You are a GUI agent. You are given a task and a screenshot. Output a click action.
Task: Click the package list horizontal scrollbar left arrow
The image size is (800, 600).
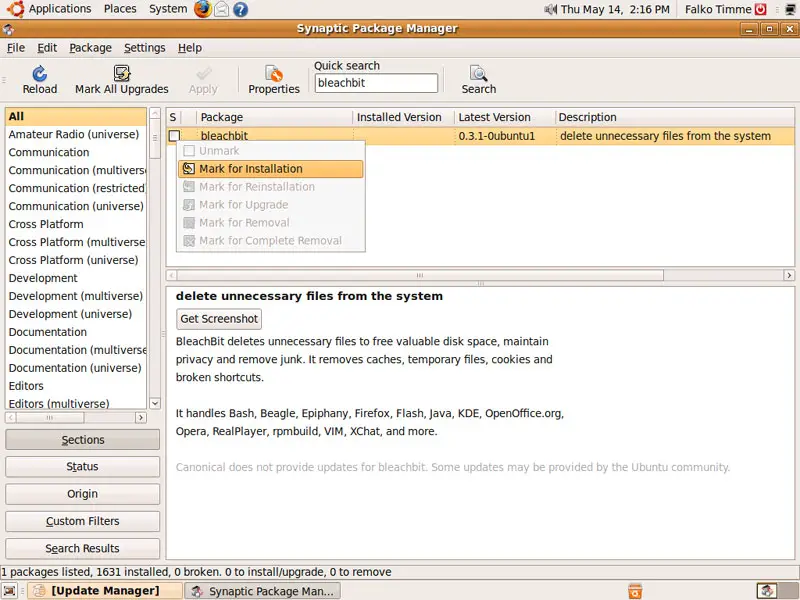[x=172, y=276]
